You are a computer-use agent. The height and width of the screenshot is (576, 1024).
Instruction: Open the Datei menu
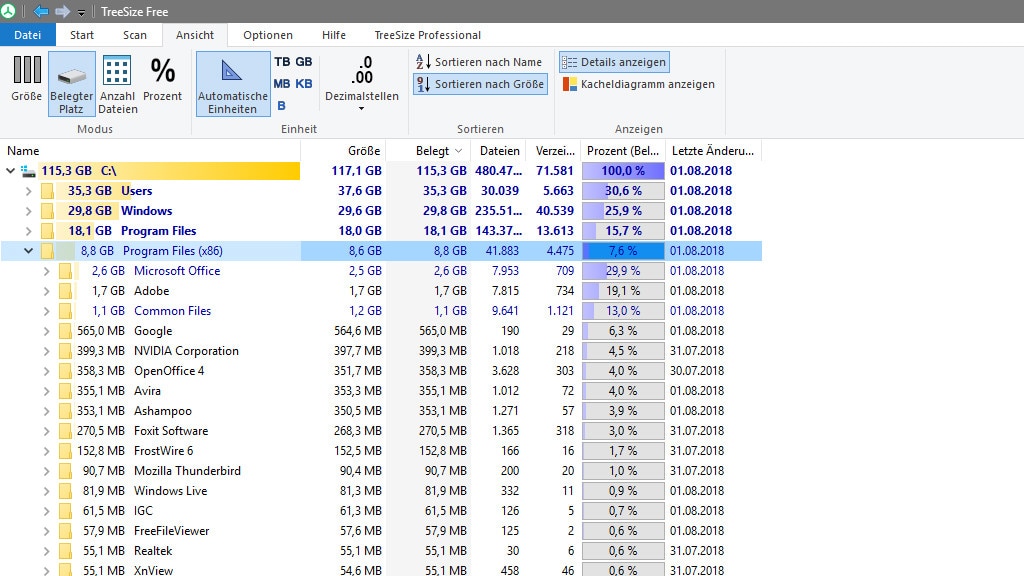27,35
